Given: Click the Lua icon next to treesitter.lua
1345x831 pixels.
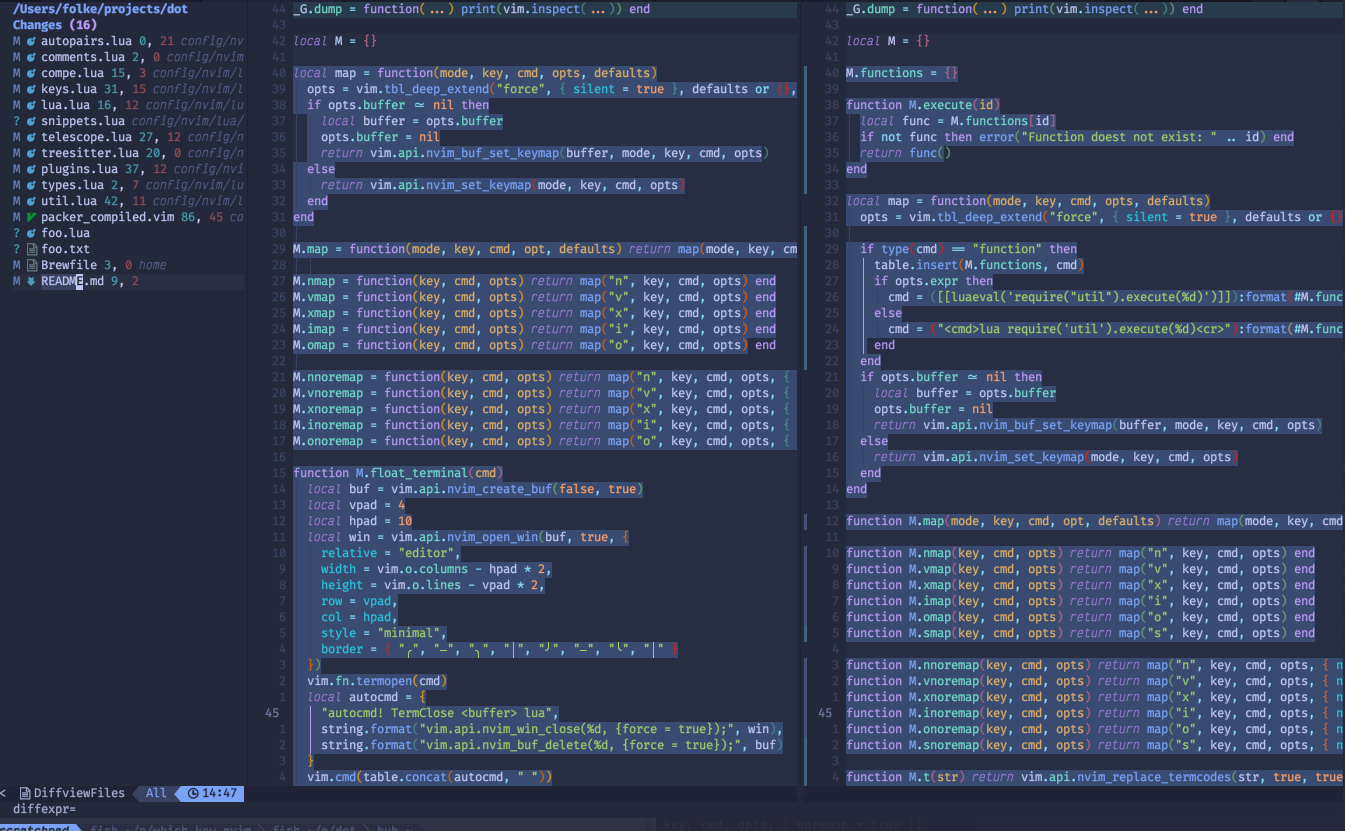Looking at the screenshot, I should coord(31,153).
